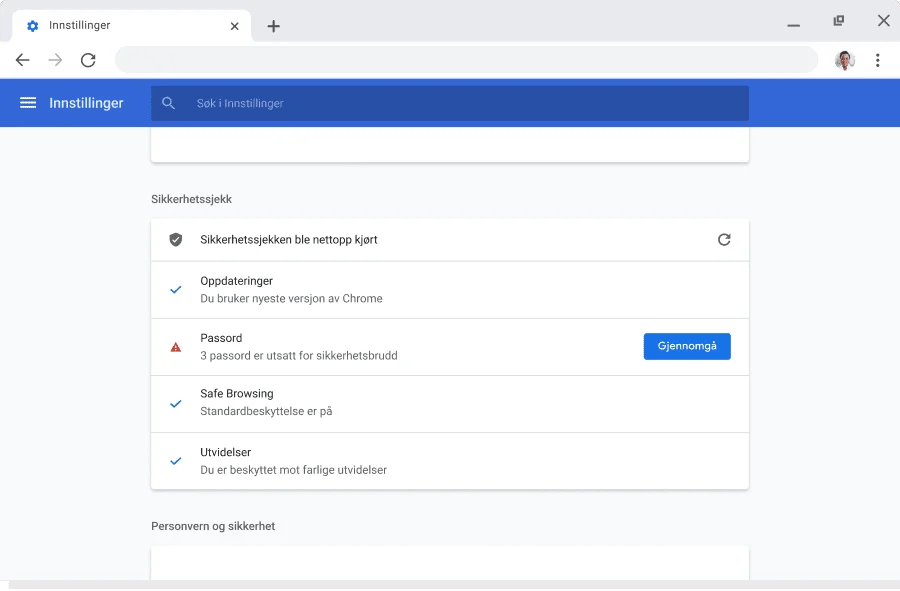Open the Utvidelser row

coord(450,461)
